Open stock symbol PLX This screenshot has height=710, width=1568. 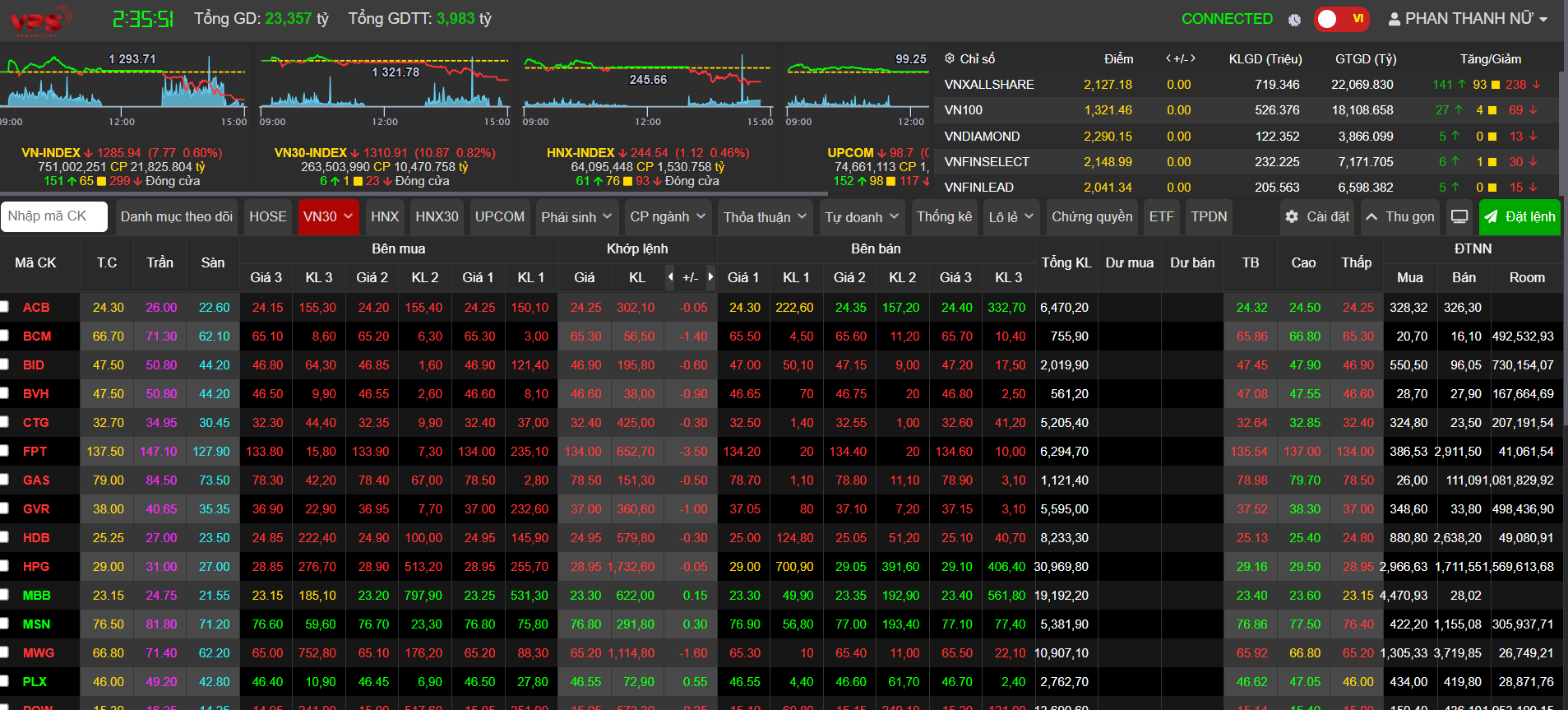pos(35,681)
